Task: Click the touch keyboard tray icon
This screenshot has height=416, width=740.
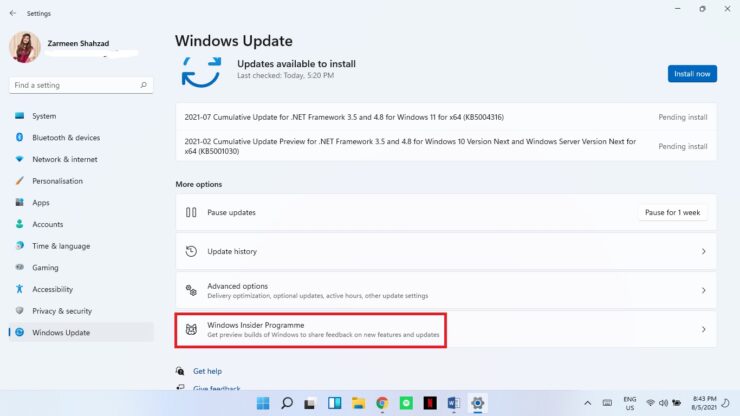Action: 607,403
